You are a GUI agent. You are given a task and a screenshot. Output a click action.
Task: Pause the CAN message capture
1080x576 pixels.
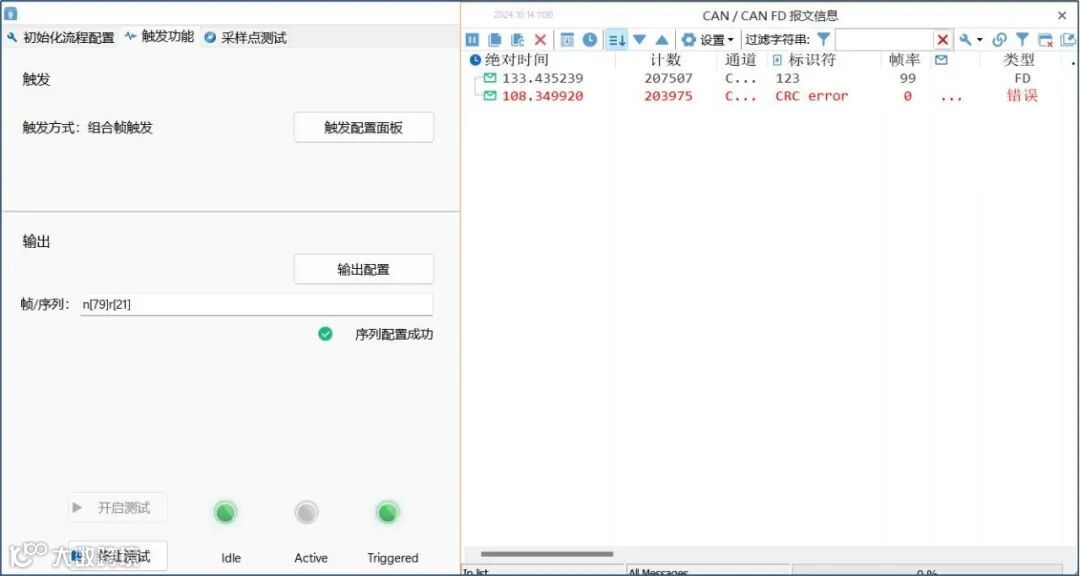pos(472,40)
